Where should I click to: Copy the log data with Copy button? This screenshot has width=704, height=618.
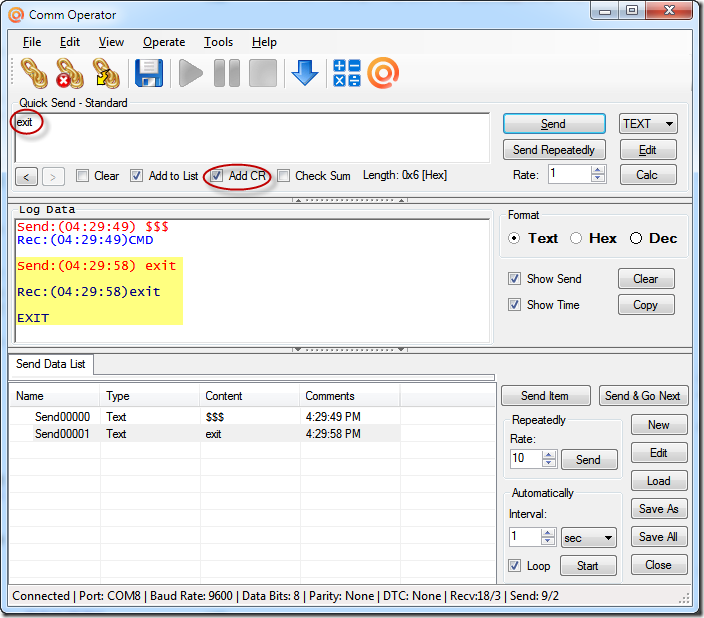pyautogui.click(x=646, y=305)
